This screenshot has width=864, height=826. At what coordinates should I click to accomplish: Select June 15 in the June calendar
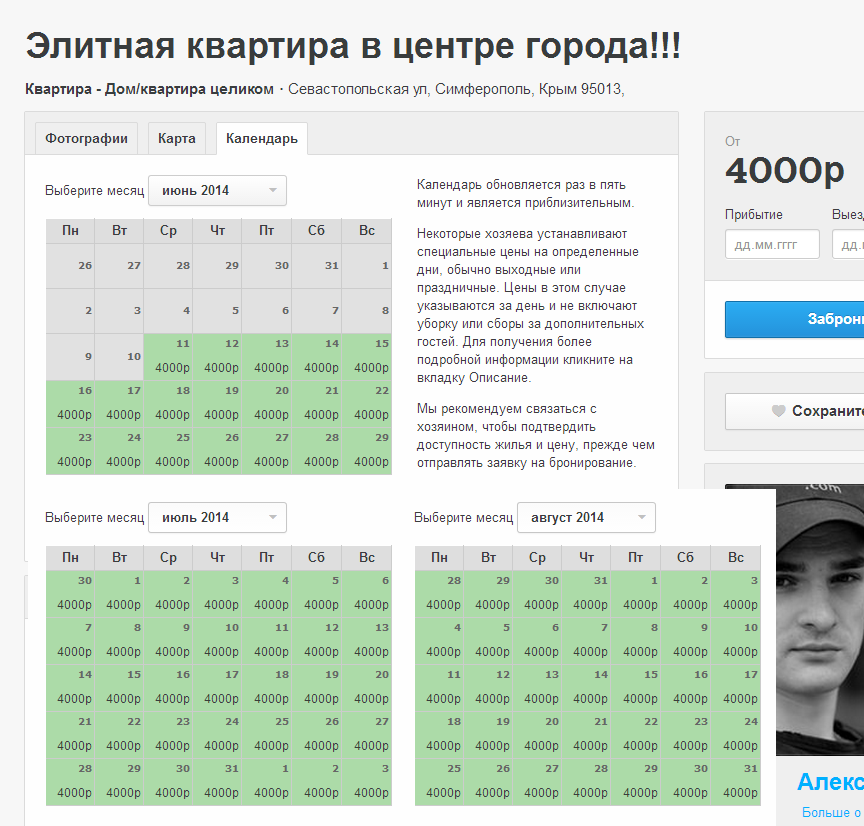[368, 357]
